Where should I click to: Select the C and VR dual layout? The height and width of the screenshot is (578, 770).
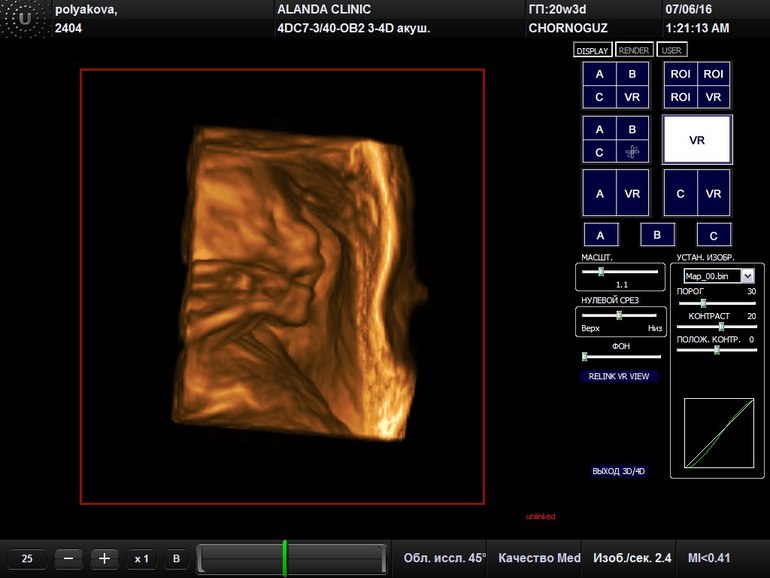tap(696, 193)
